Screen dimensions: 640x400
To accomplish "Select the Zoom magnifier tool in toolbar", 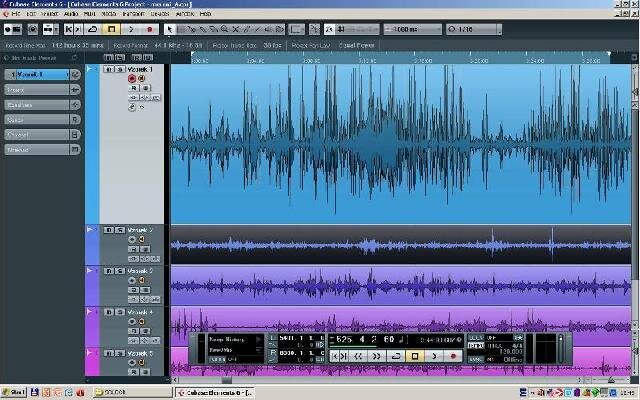I will (224, 29).
